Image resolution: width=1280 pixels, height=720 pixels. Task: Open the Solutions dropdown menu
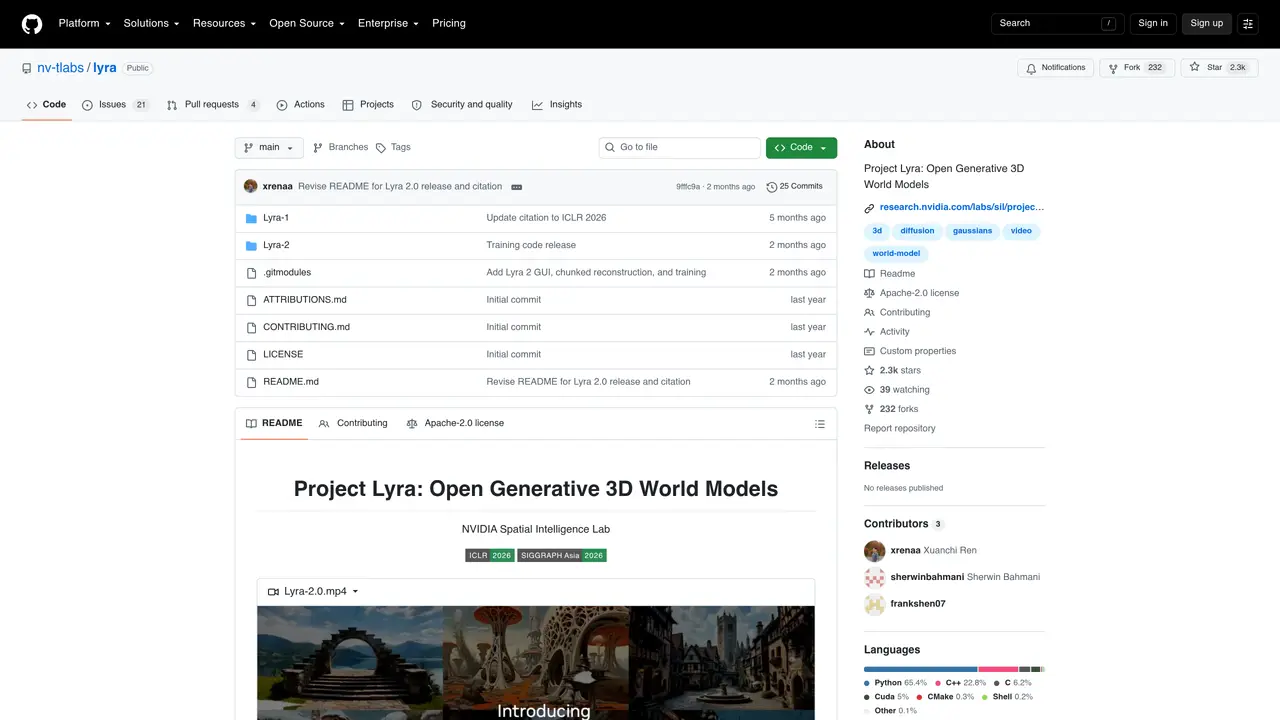pos(151,23)
